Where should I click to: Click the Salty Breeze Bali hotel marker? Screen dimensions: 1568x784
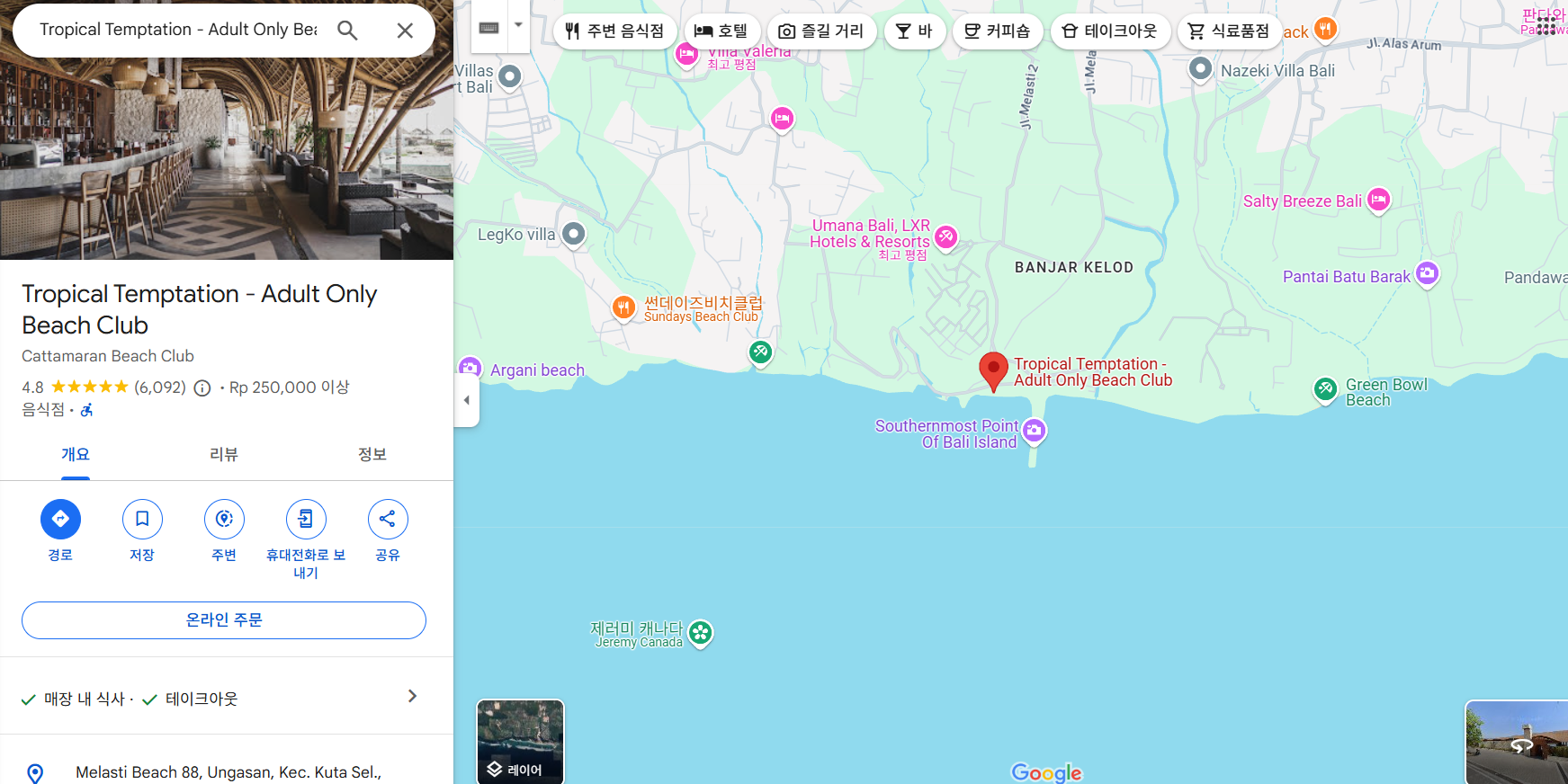(1378, 200)
